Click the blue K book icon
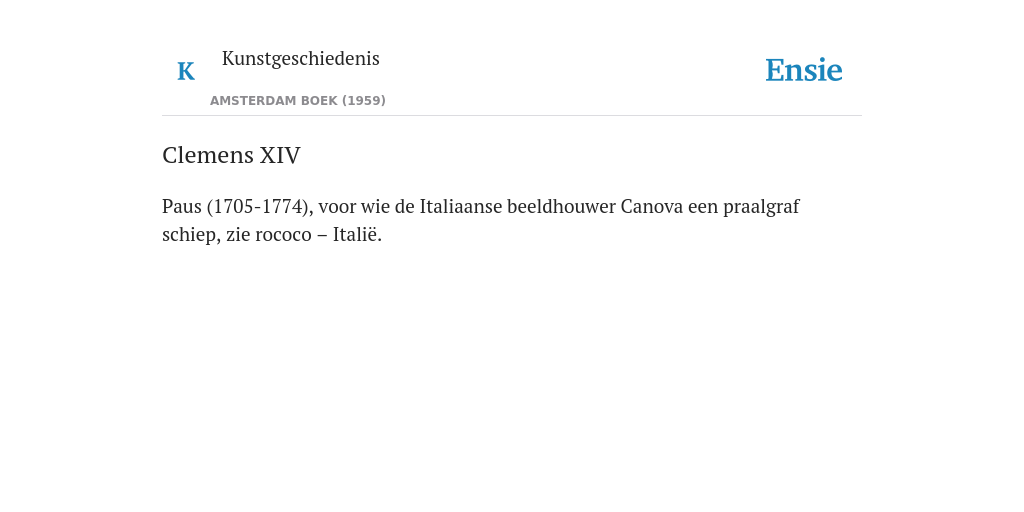1024x512 pixels. tap(186, 71)
